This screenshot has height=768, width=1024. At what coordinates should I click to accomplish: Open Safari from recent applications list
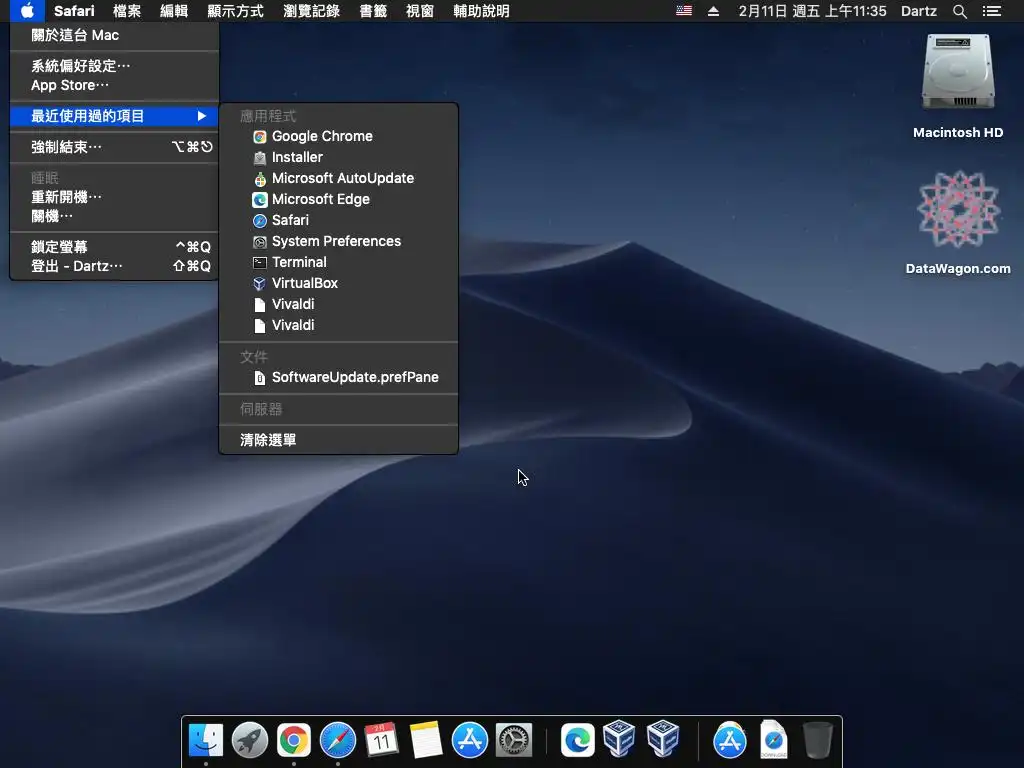coord(338,220)
